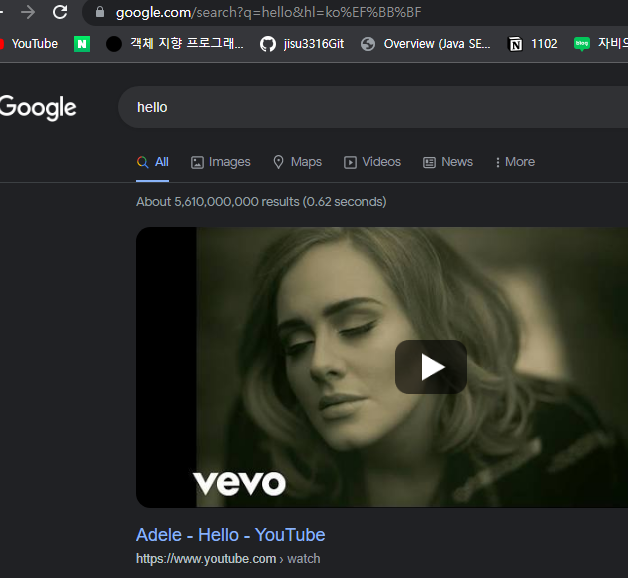Select the URL in the address bar
This screenshot has height=578, width=628.
[268, 12]
